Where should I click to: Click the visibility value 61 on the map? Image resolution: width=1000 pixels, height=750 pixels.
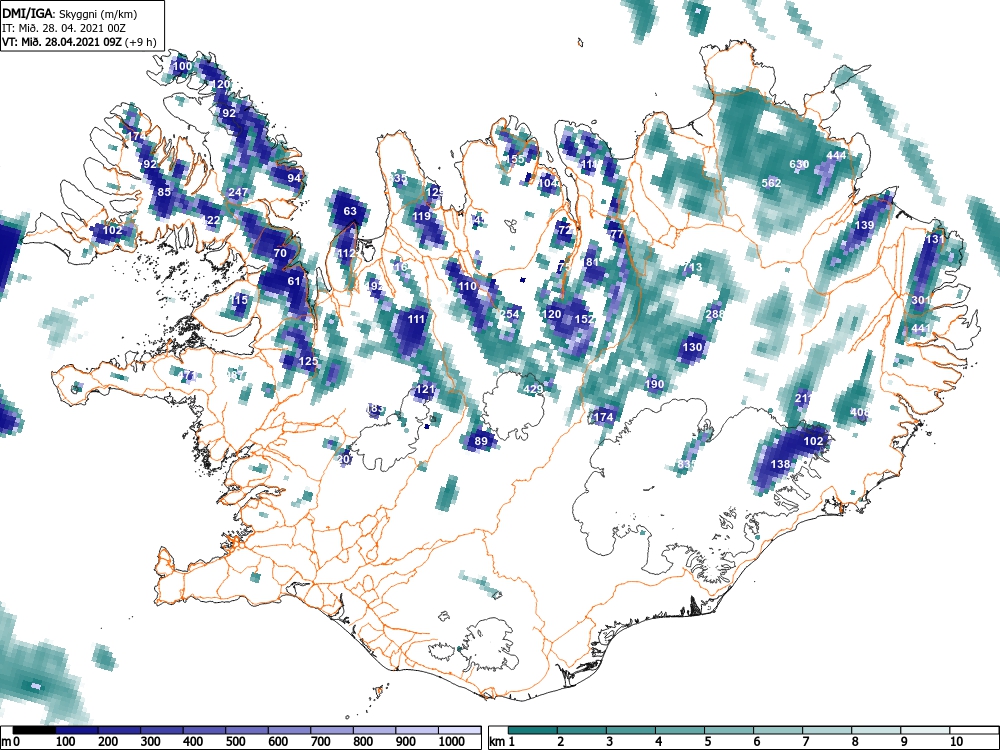(x=294, y=281)
